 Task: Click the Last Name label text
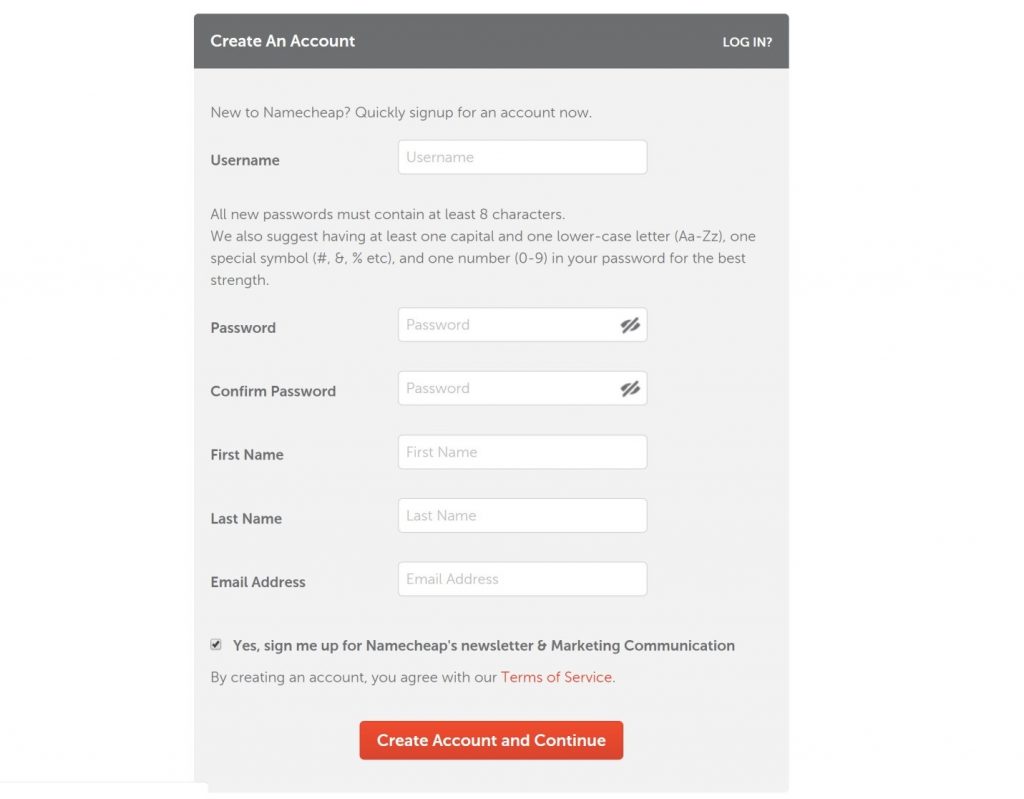pyautogui.click(x=246, y=519)
